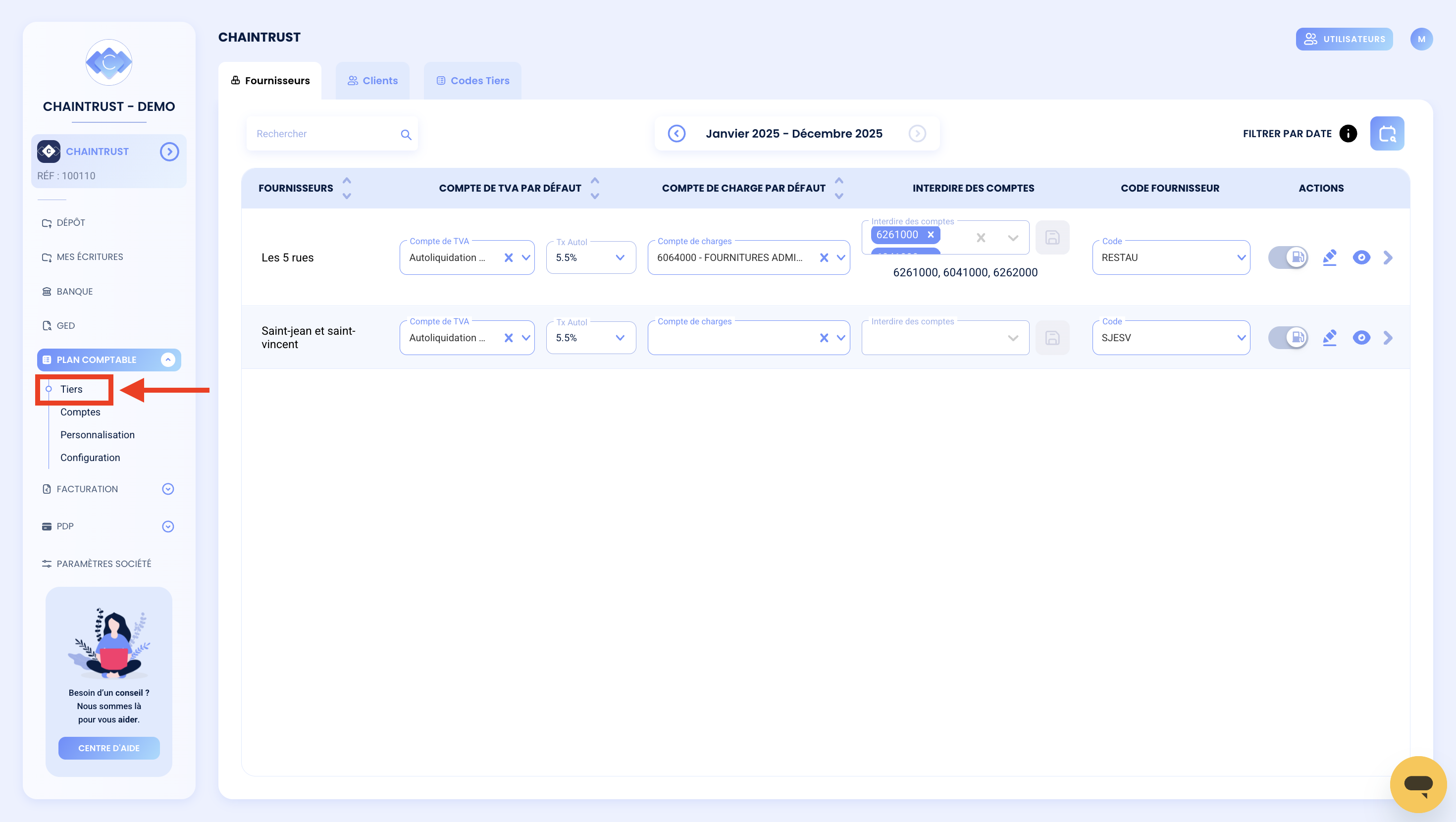Clear all forbidden accounts for Les 5 rues

pyautogui.click(x=981, y=238)
